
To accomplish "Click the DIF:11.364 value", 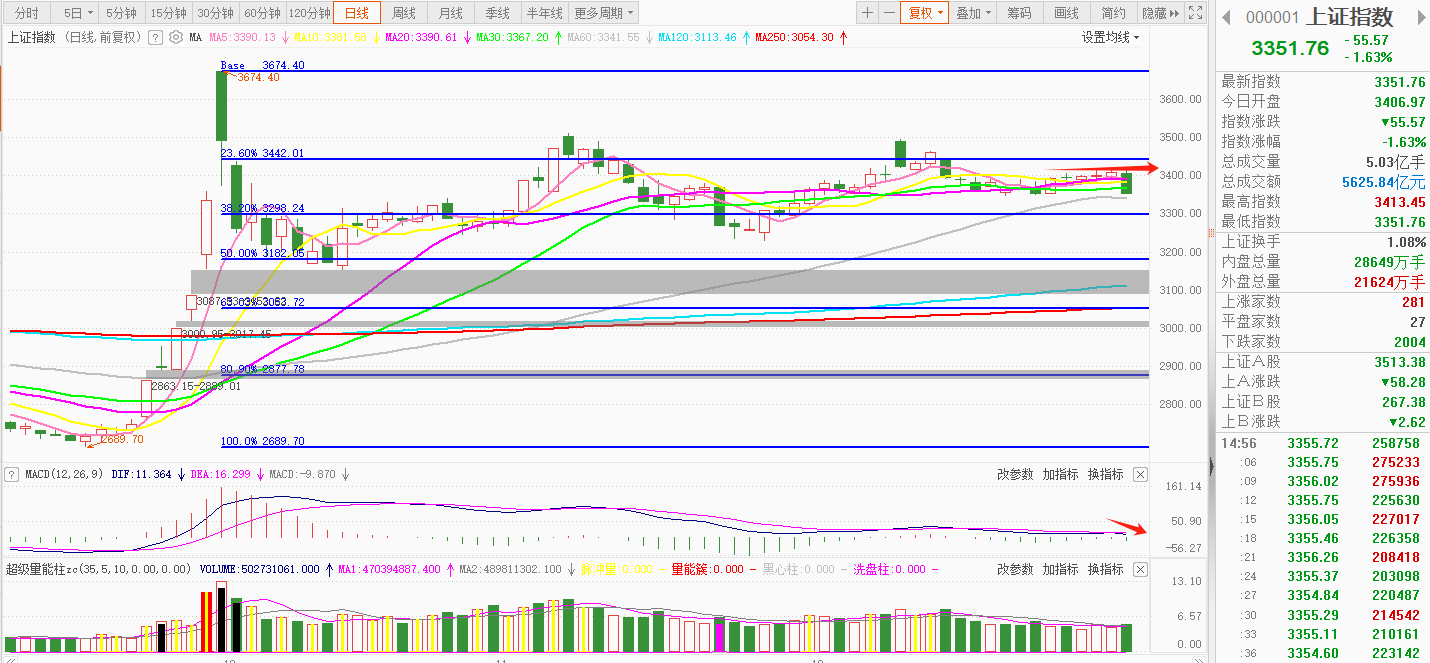I will (x=141, y=475).
